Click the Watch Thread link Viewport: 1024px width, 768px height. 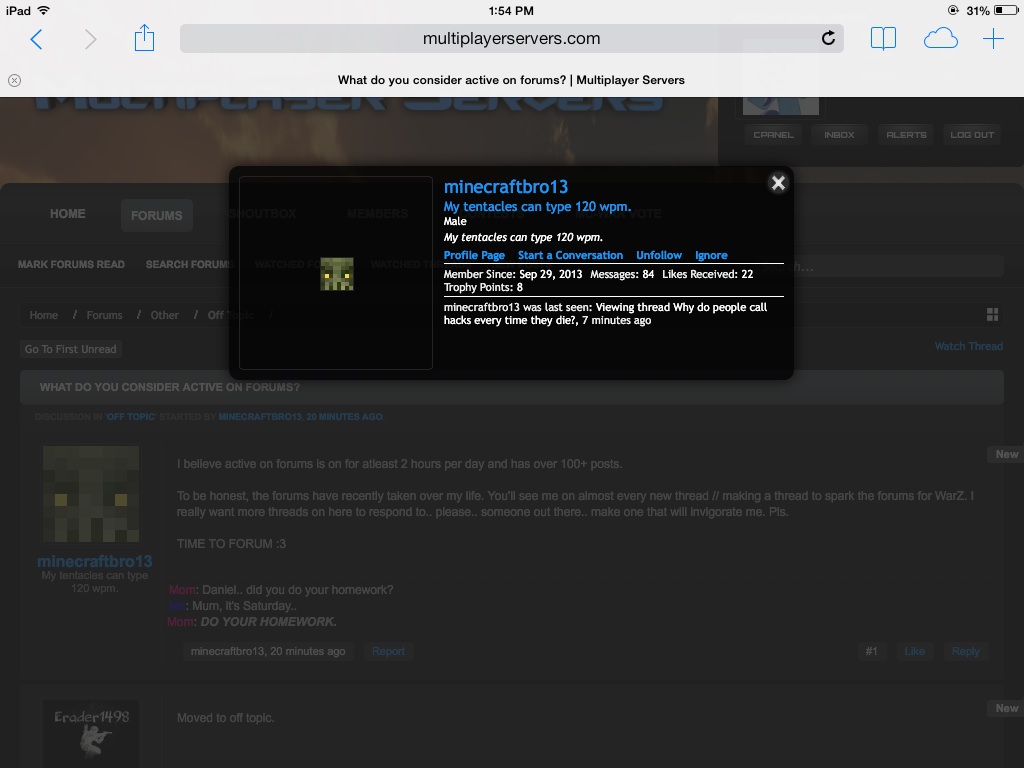click(968, 346)
